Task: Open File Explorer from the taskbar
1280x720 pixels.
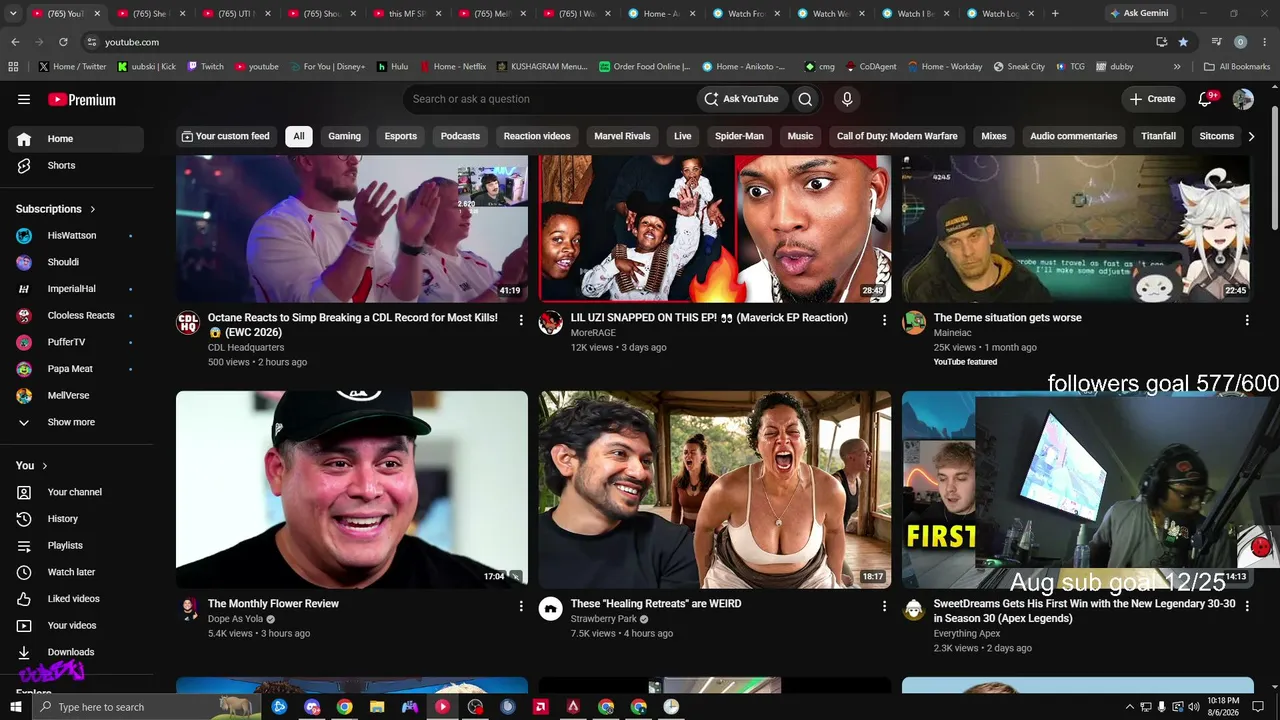Action: click(377, 707)
